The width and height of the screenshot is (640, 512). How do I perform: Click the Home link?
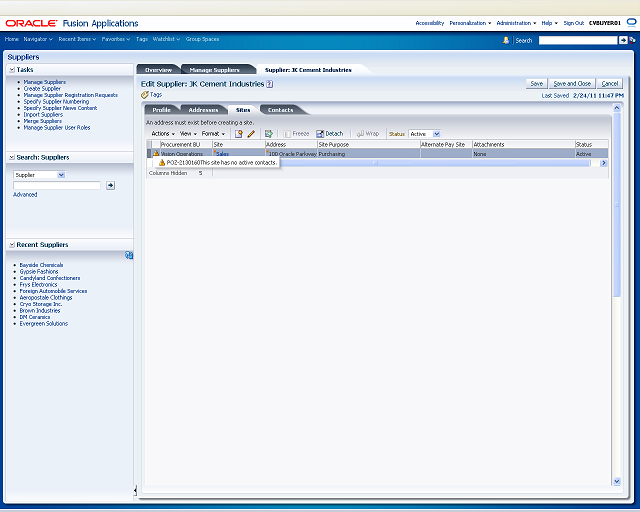point(11,39)
